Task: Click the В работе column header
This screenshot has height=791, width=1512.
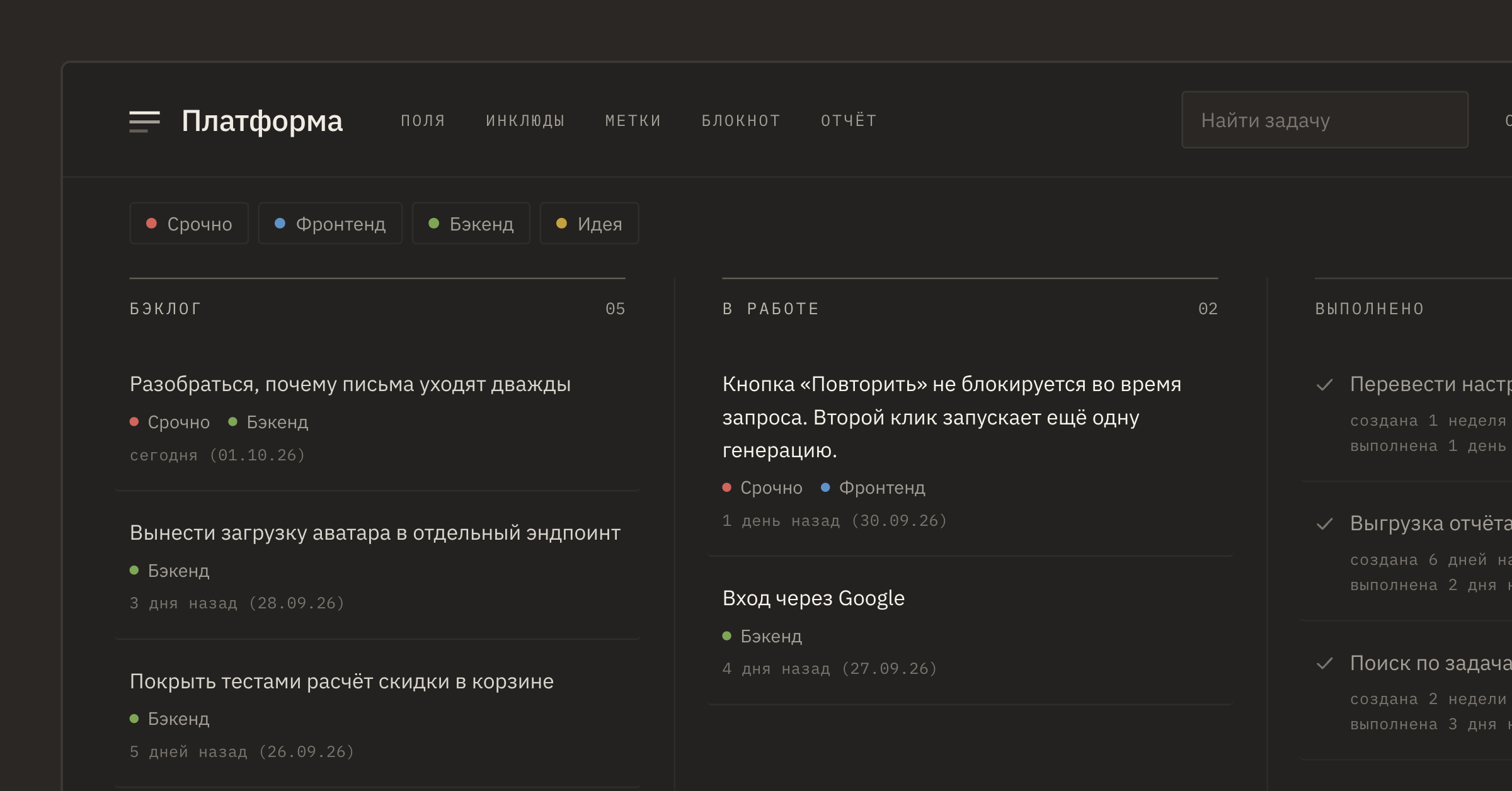Action: [770, 309]
